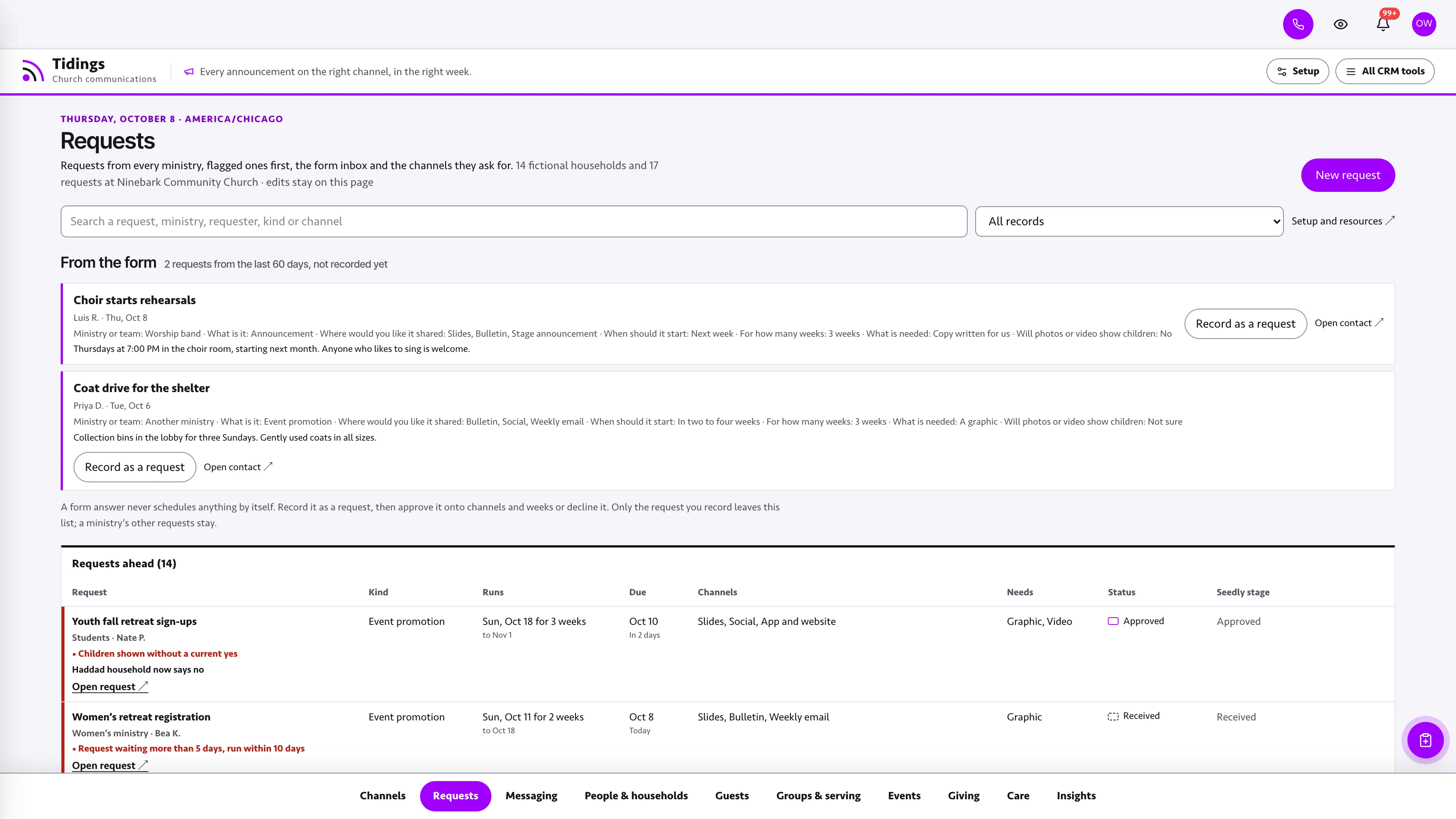Click the Runs column header
The image size is (1456, 819).
click(493, 592)
